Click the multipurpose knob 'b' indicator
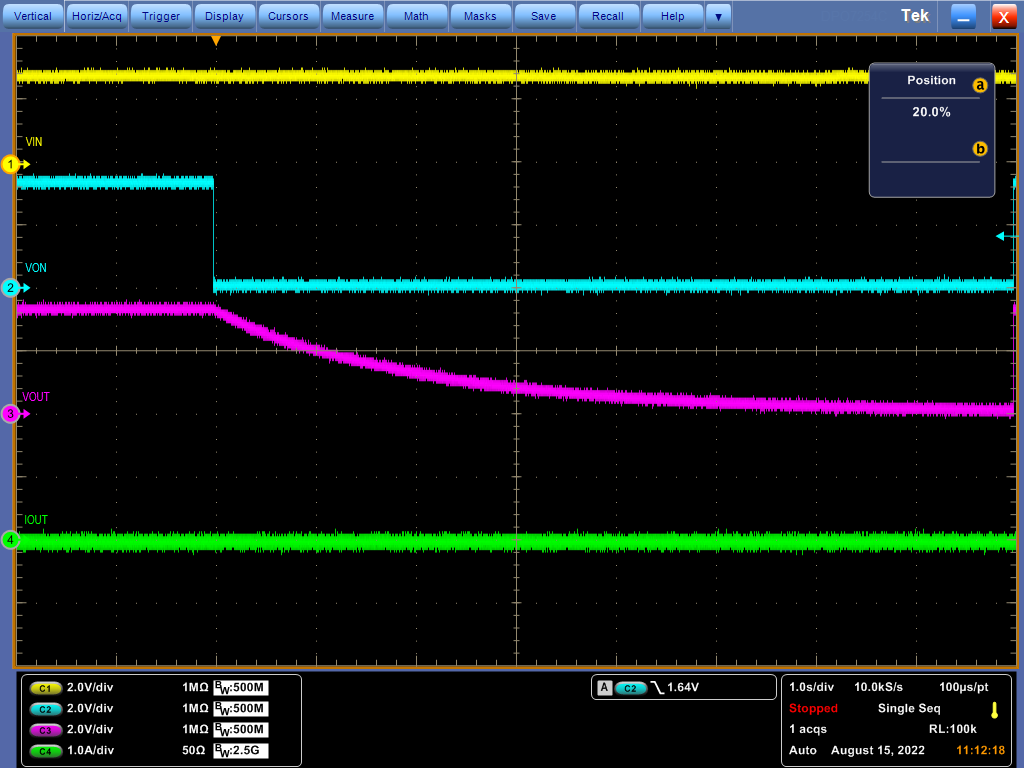 coord(980,149)
